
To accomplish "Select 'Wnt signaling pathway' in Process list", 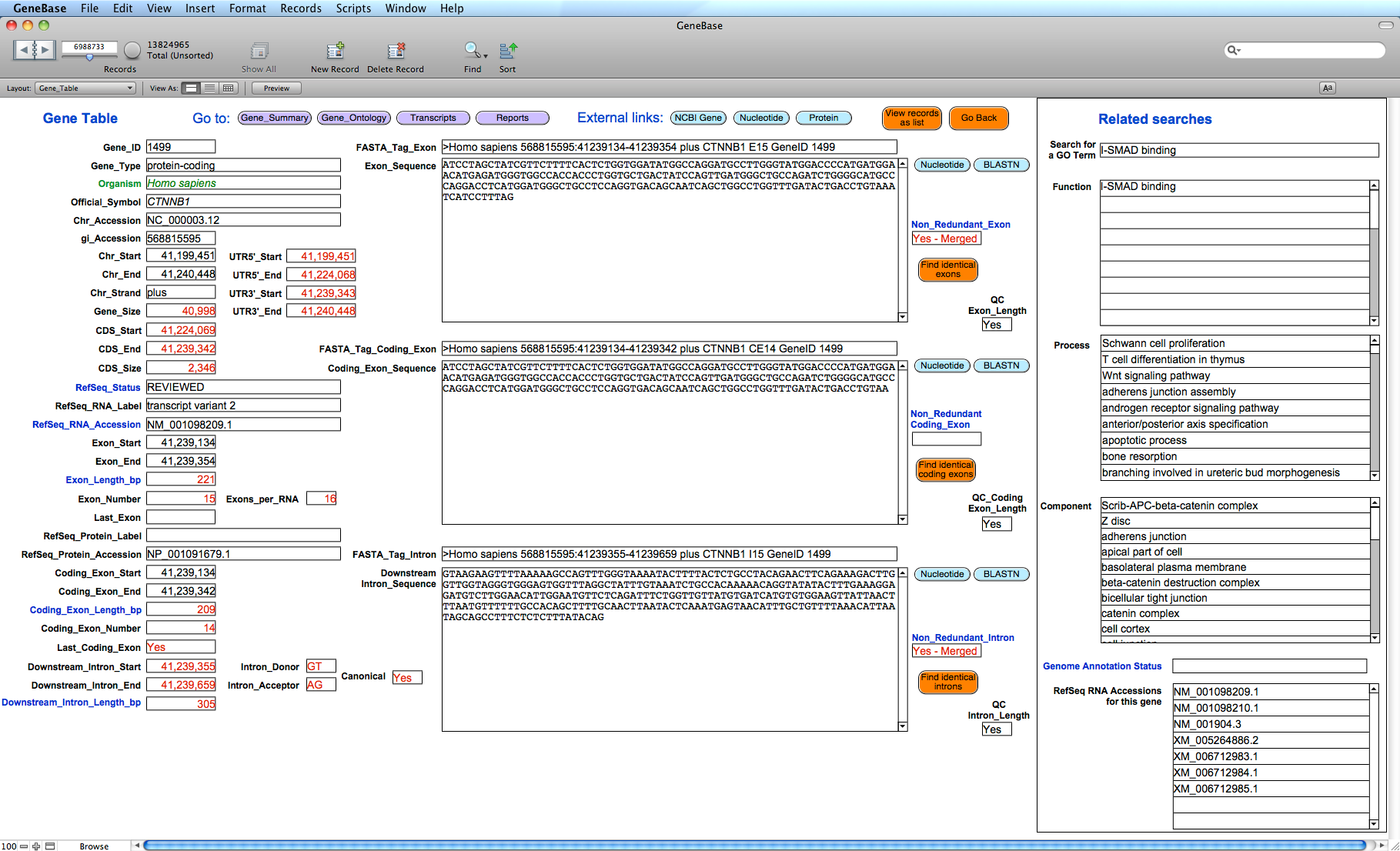I will [1235, 375].
